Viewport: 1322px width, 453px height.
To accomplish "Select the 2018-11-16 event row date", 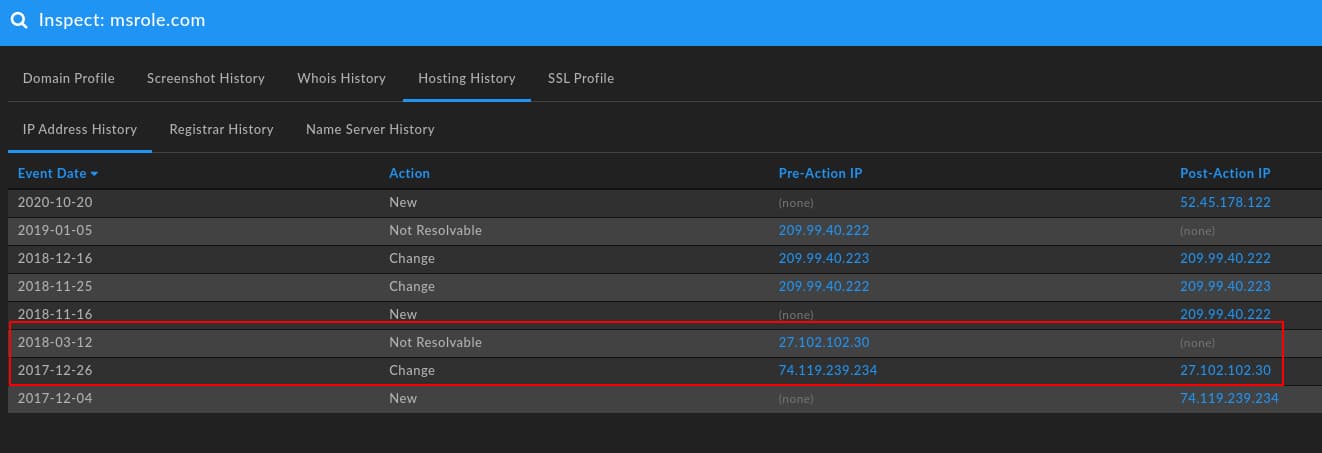I will pos(55,314).
